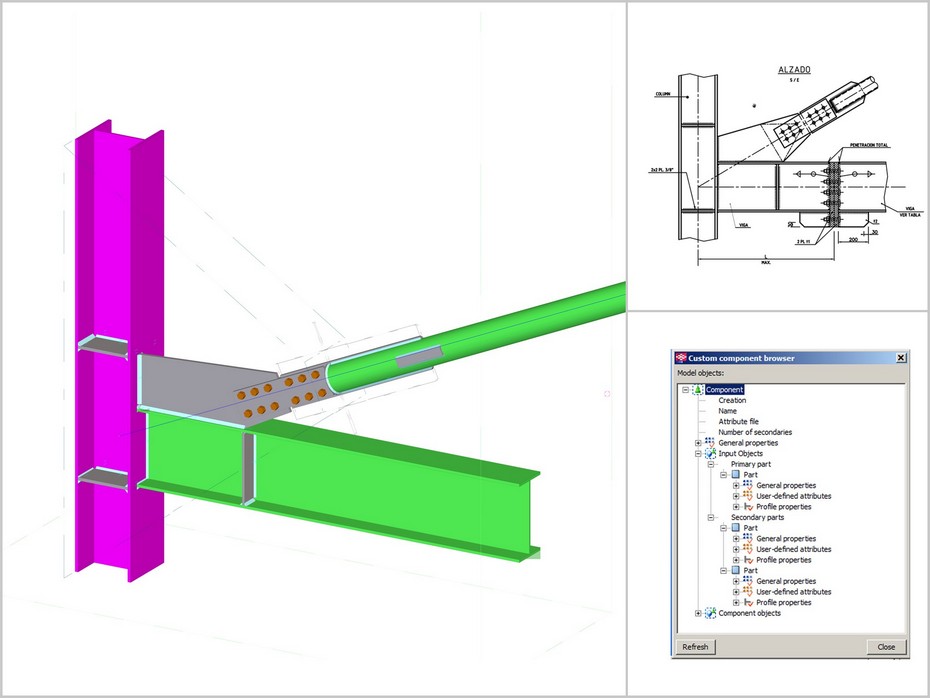Click Primary part's General properties icon

pos(748,485)
